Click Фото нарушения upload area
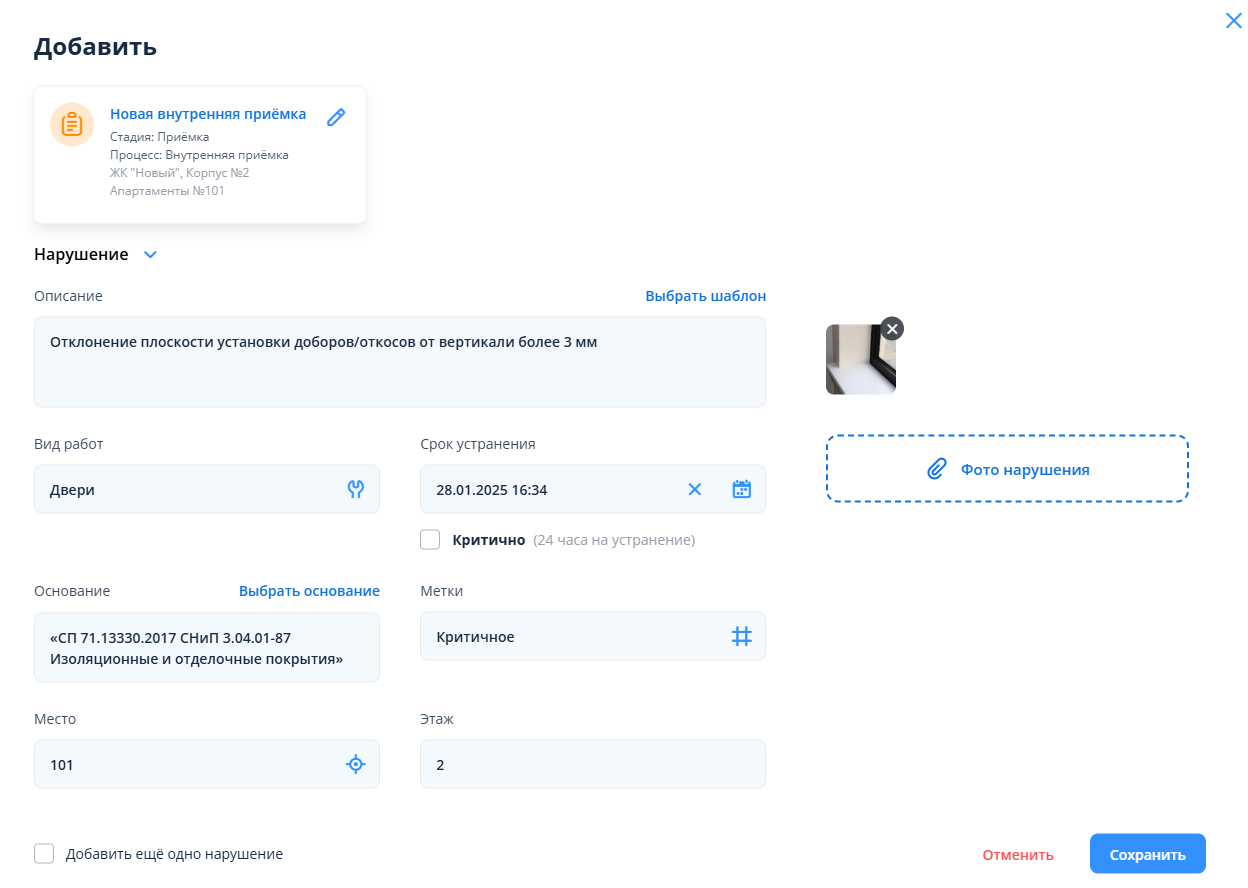This screenshot has height=888, width=1248. coord(1007,468)
